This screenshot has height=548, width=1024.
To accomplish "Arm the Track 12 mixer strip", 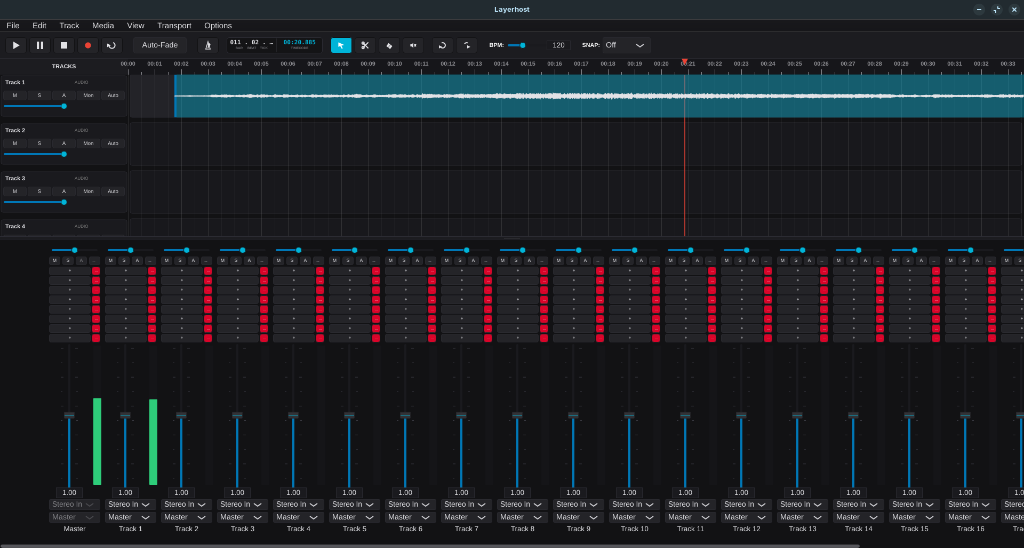I will (753, 261).
